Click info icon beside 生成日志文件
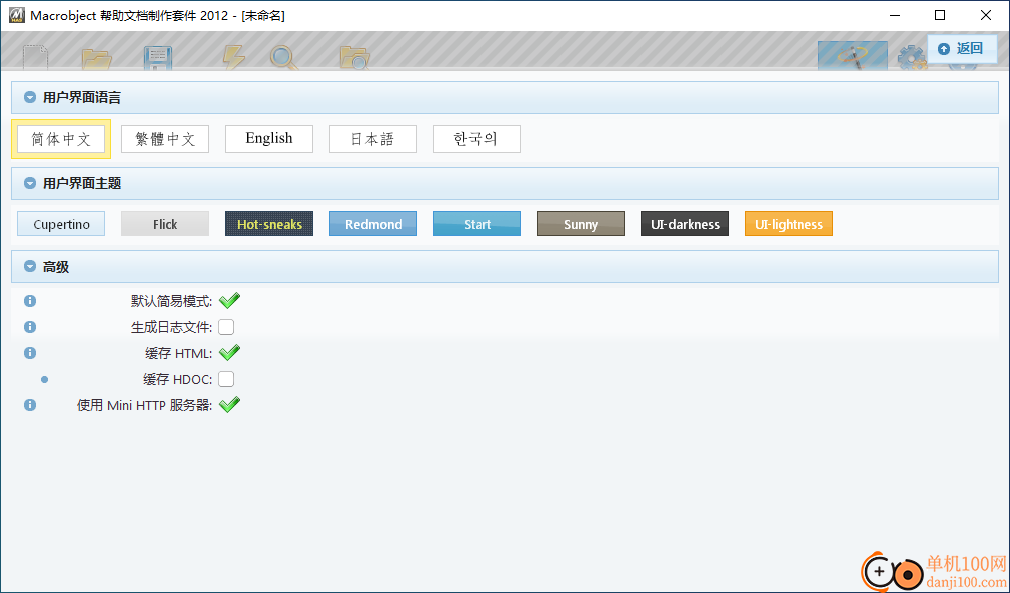1010x593 pixels. pyautogui.click(x=30, y=327)
